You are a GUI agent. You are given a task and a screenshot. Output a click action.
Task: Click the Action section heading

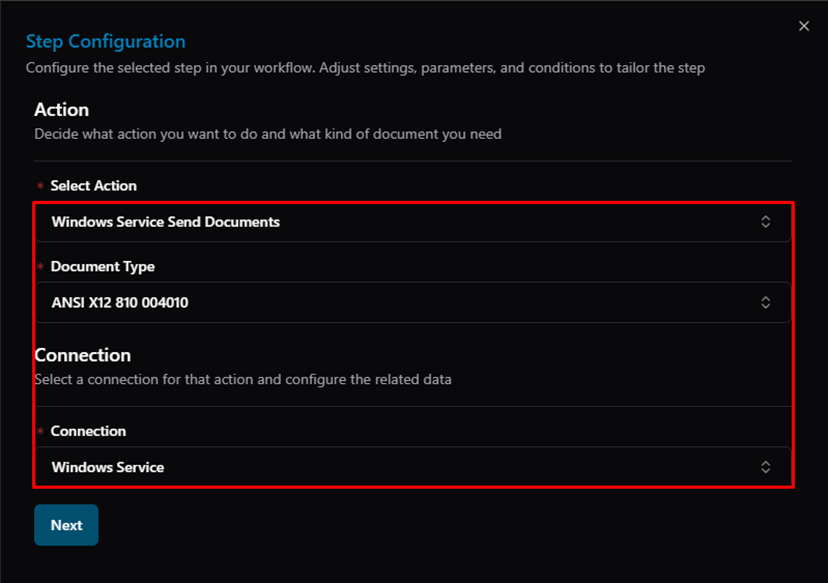(61, 109)
